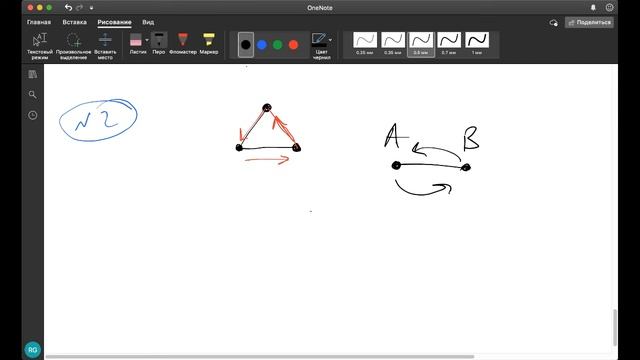Pick the black ink color
The width and height of the screenshot is (640, 360).
tap(246, 44)
